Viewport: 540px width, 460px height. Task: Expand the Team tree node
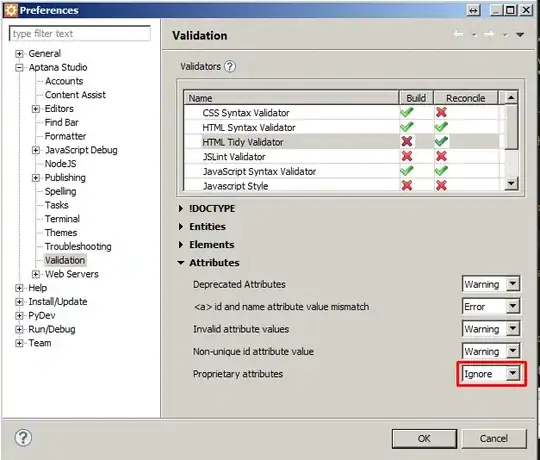tap(19, 343)
